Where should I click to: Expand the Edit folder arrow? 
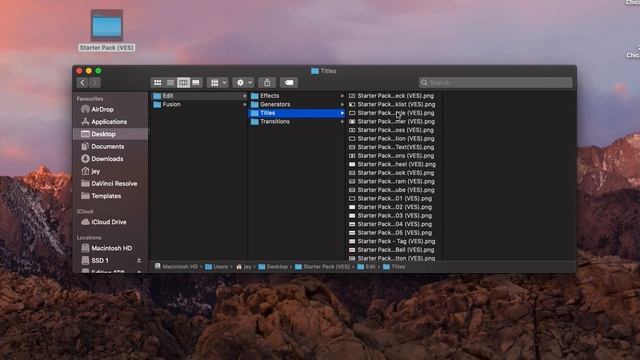244,96
